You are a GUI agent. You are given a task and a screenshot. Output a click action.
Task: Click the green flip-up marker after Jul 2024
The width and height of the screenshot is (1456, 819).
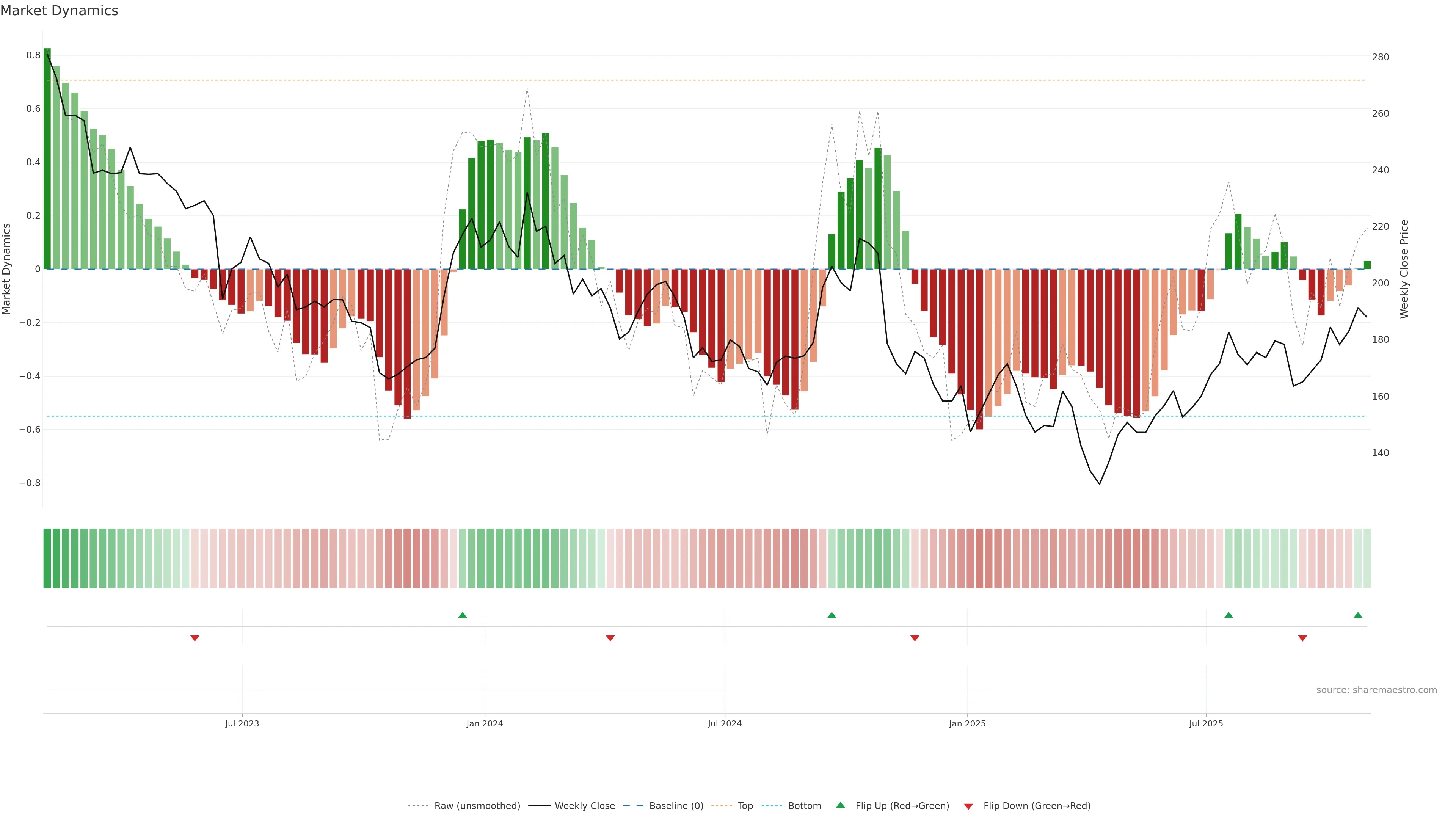[x=832, y=615]
